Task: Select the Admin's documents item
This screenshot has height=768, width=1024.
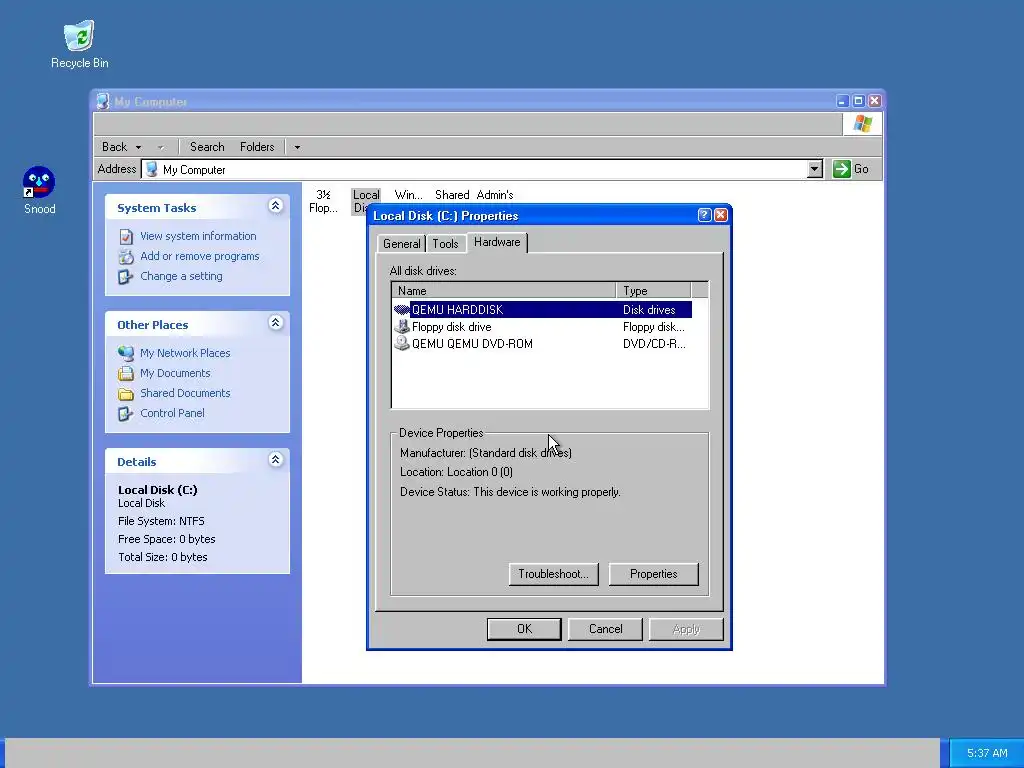Action: pos(494,195)
